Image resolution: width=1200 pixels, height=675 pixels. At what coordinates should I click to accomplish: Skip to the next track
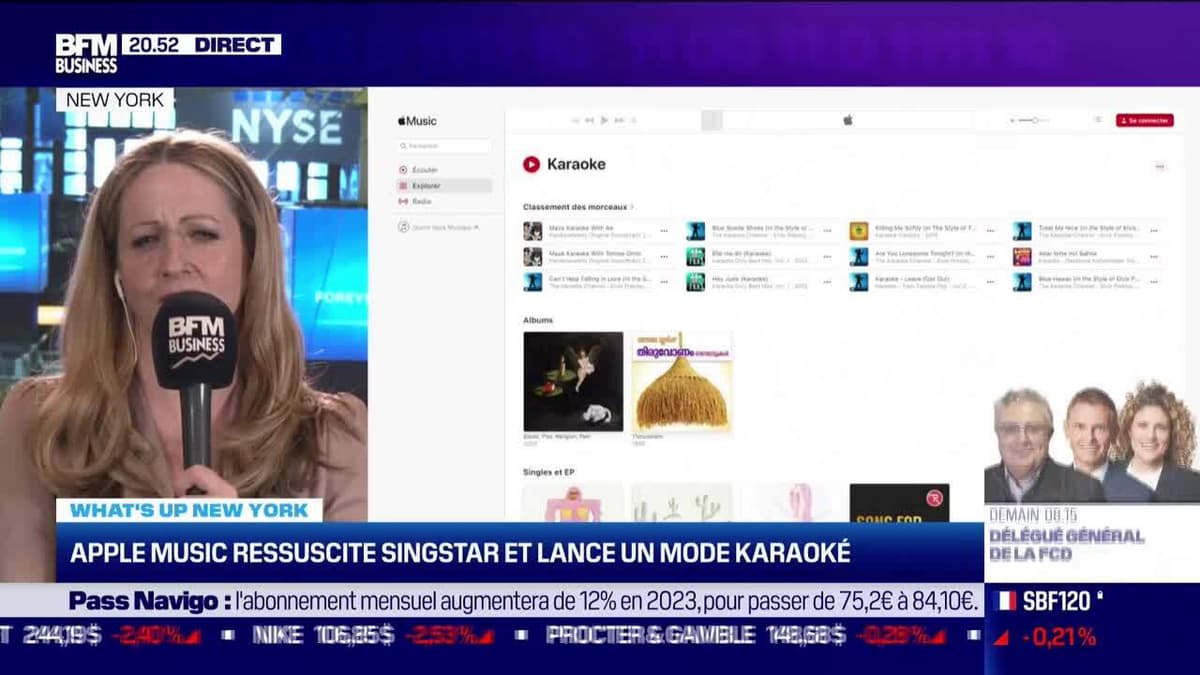tap(619, 120)
